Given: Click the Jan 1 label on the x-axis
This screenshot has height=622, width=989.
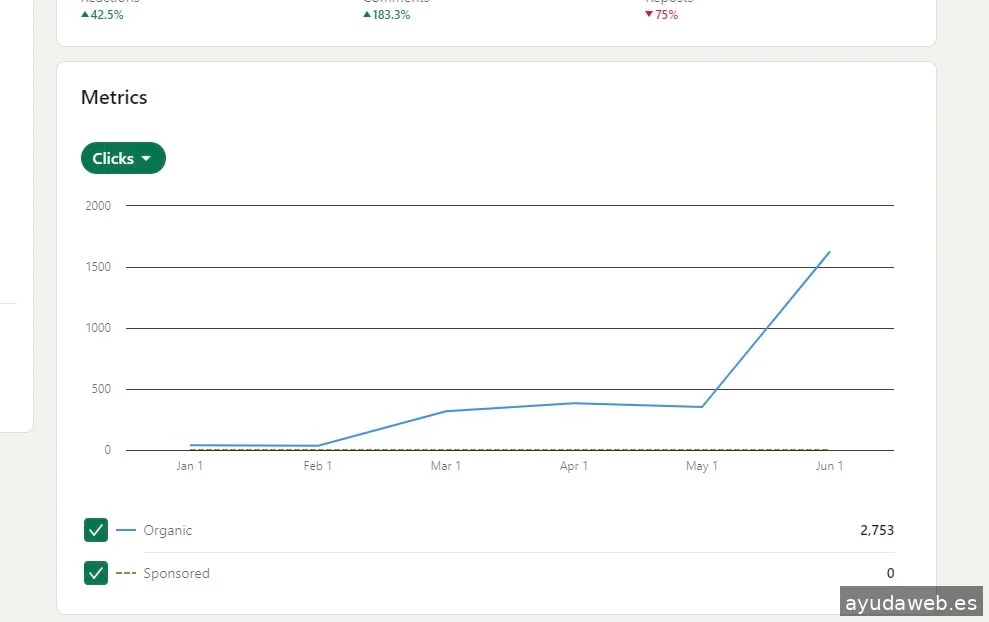Looking at the screenshot, I should (x=189, y=466).
